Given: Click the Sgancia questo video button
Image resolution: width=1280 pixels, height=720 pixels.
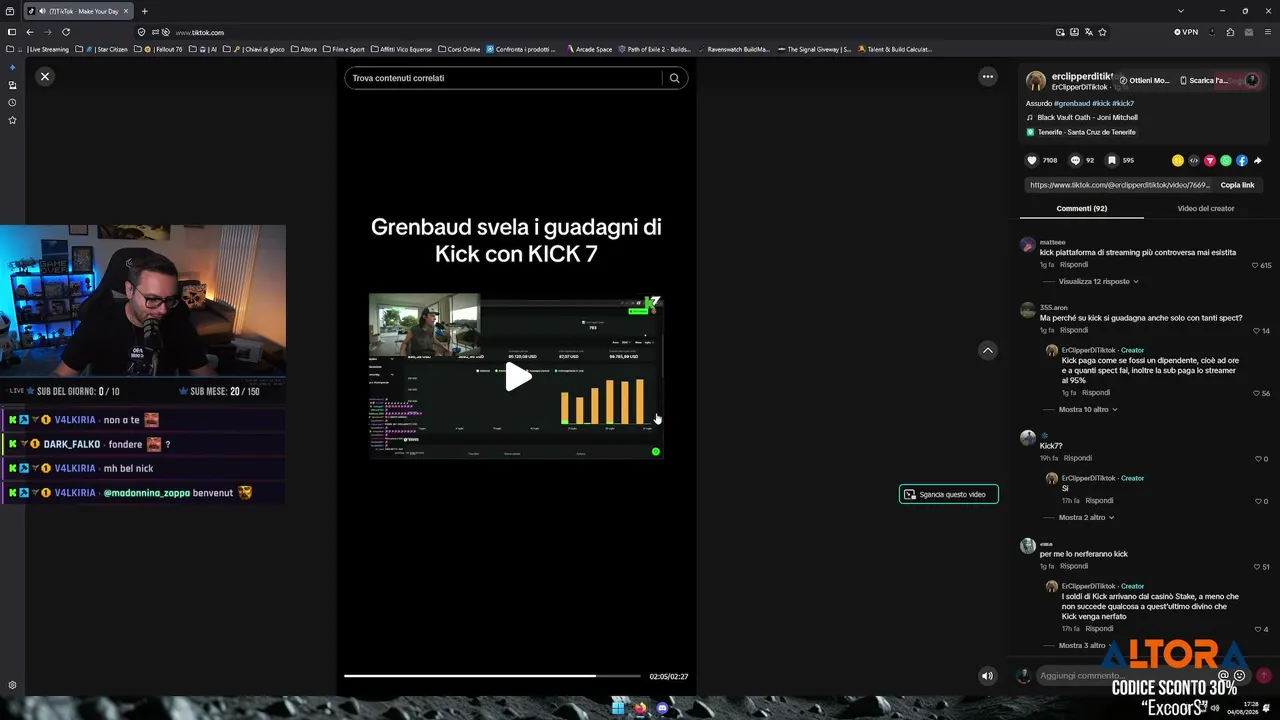Looking at the screenshot, I should point(949,494).
